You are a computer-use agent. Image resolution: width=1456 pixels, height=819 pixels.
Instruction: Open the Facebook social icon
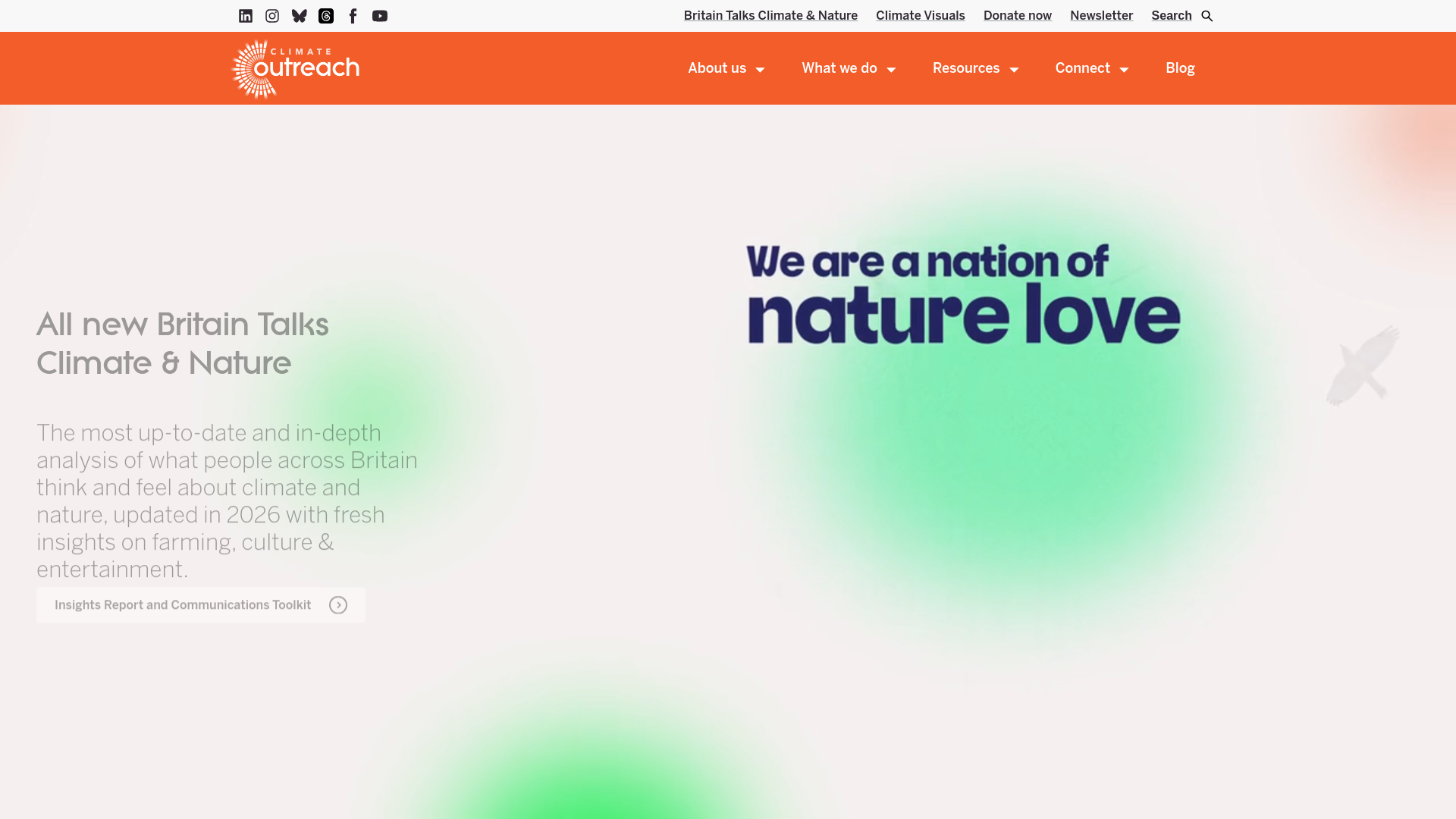pyautogui.click(x=353, y=16)
